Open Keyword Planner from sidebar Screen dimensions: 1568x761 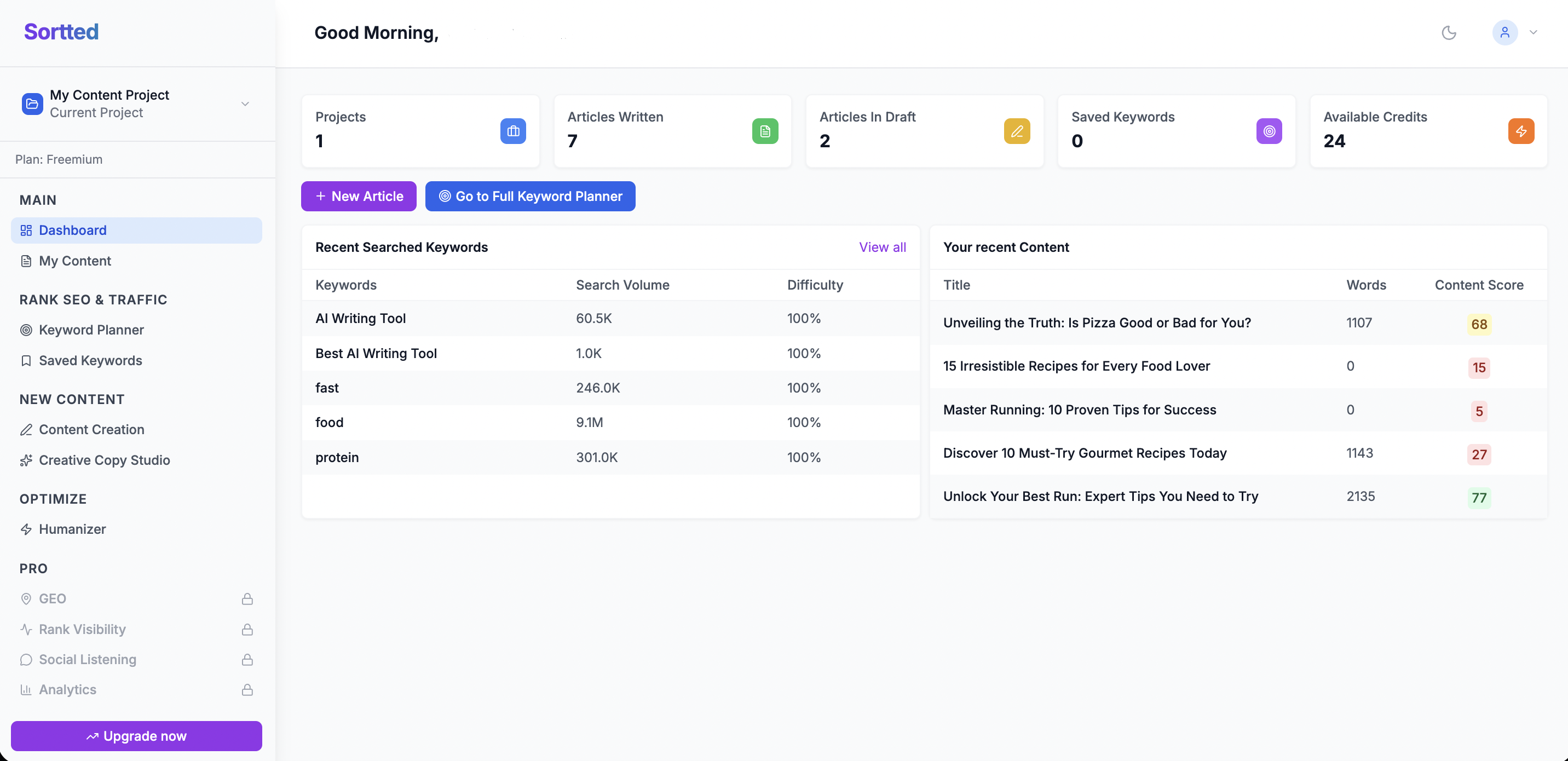(136, 330)
